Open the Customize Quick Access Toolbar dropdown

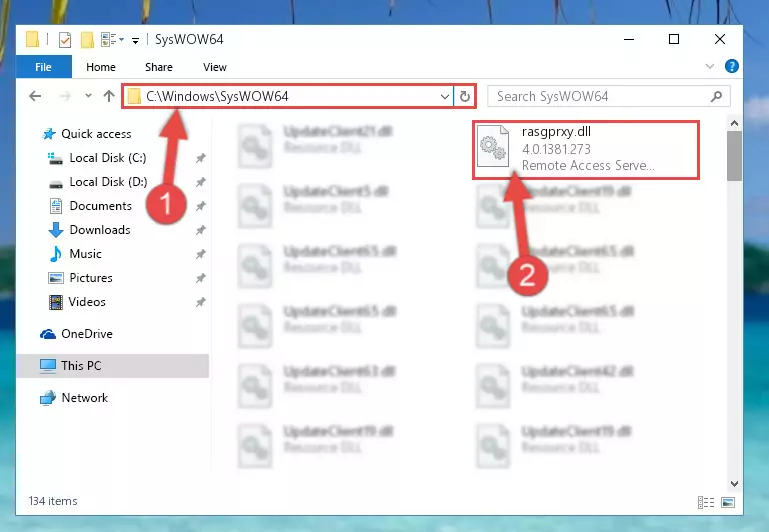pos(135,40)
